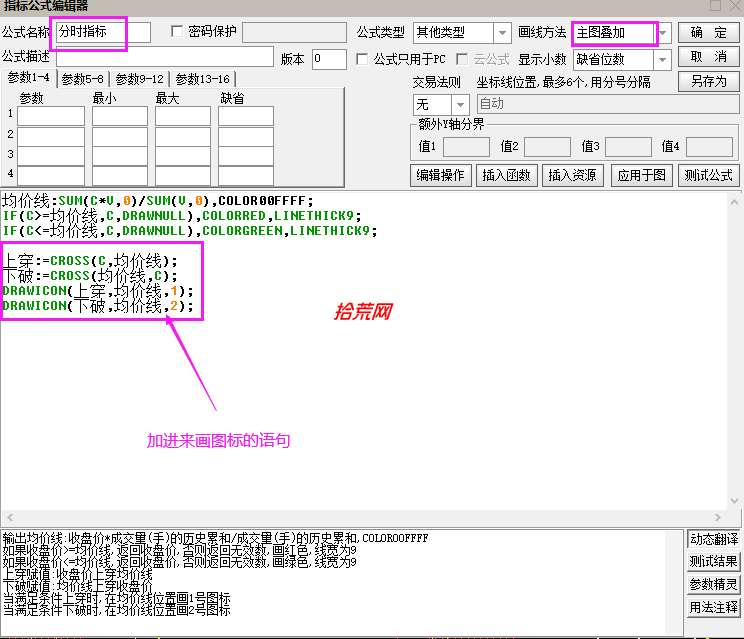Click the line DRAWICON(上穿,均价线,1)
The image size is (744, 639).
98,291
